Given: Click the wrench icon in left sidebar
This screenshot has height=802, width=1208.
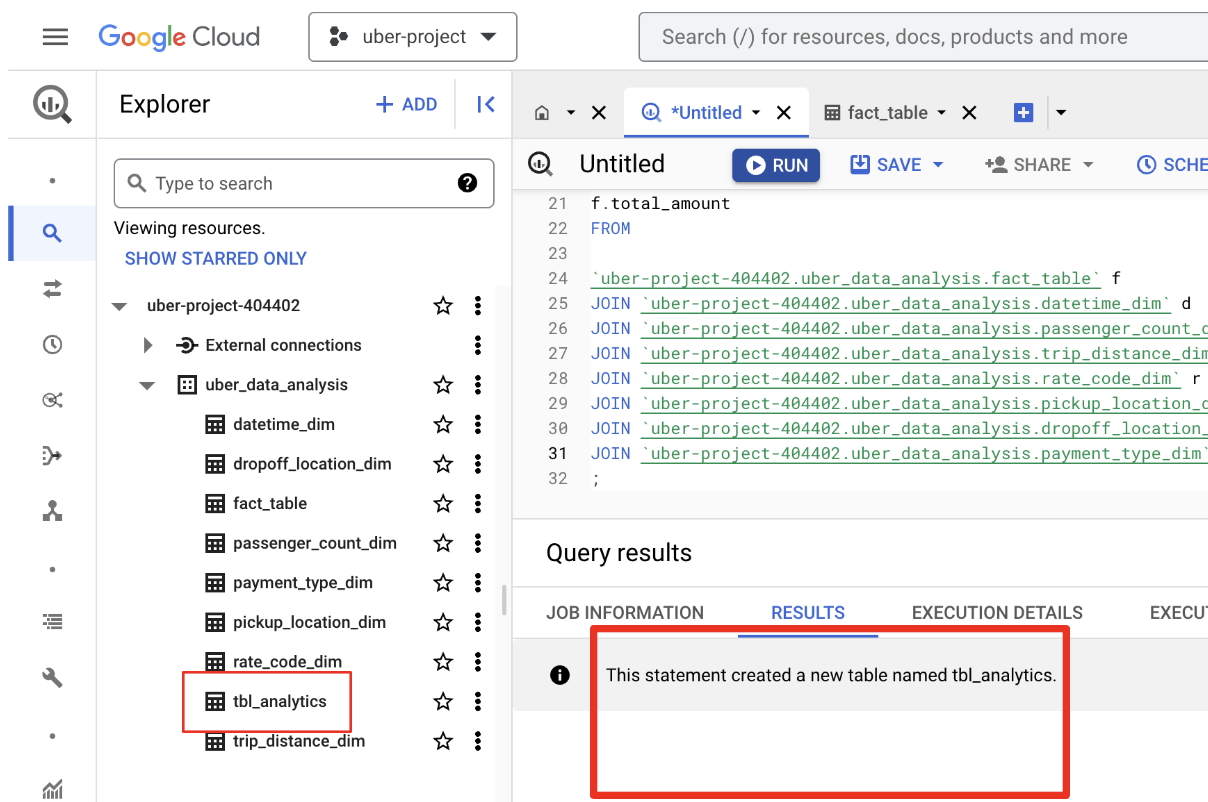Looking at the screenshot, I should pyautogui.click(x=52, y=679).
